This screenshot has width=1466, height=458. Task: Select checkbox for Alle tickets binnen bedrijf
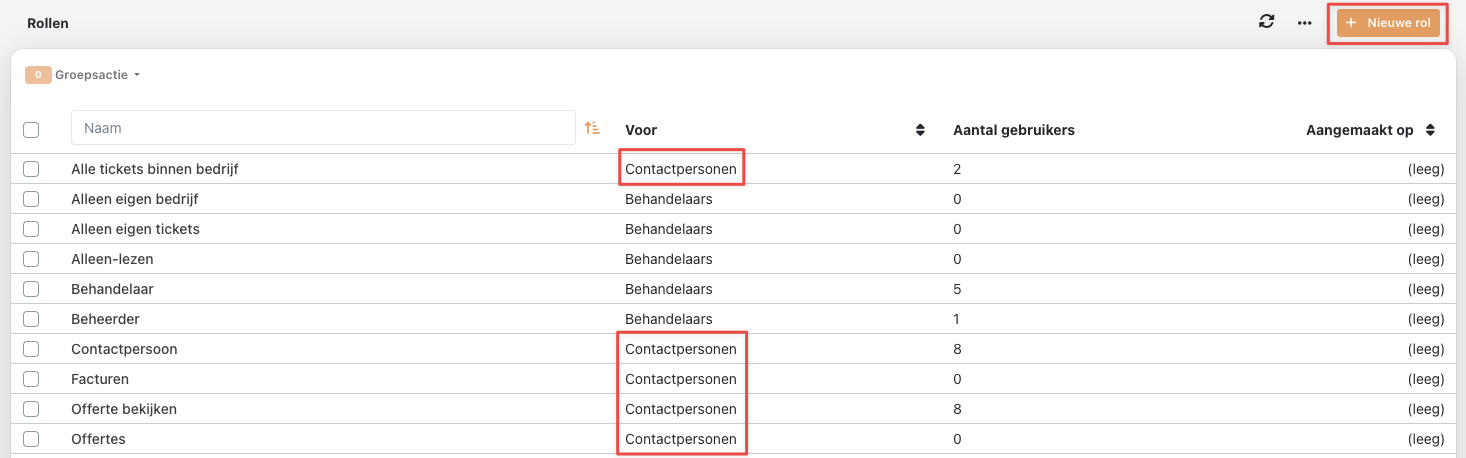(31, 169)
